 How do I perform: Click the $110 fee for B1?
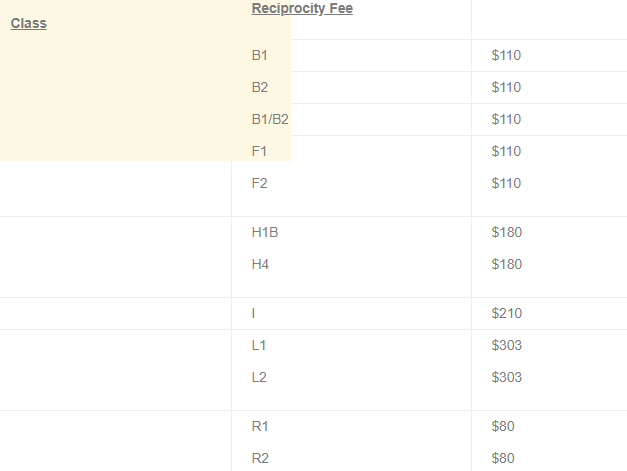tap(506, 55)
